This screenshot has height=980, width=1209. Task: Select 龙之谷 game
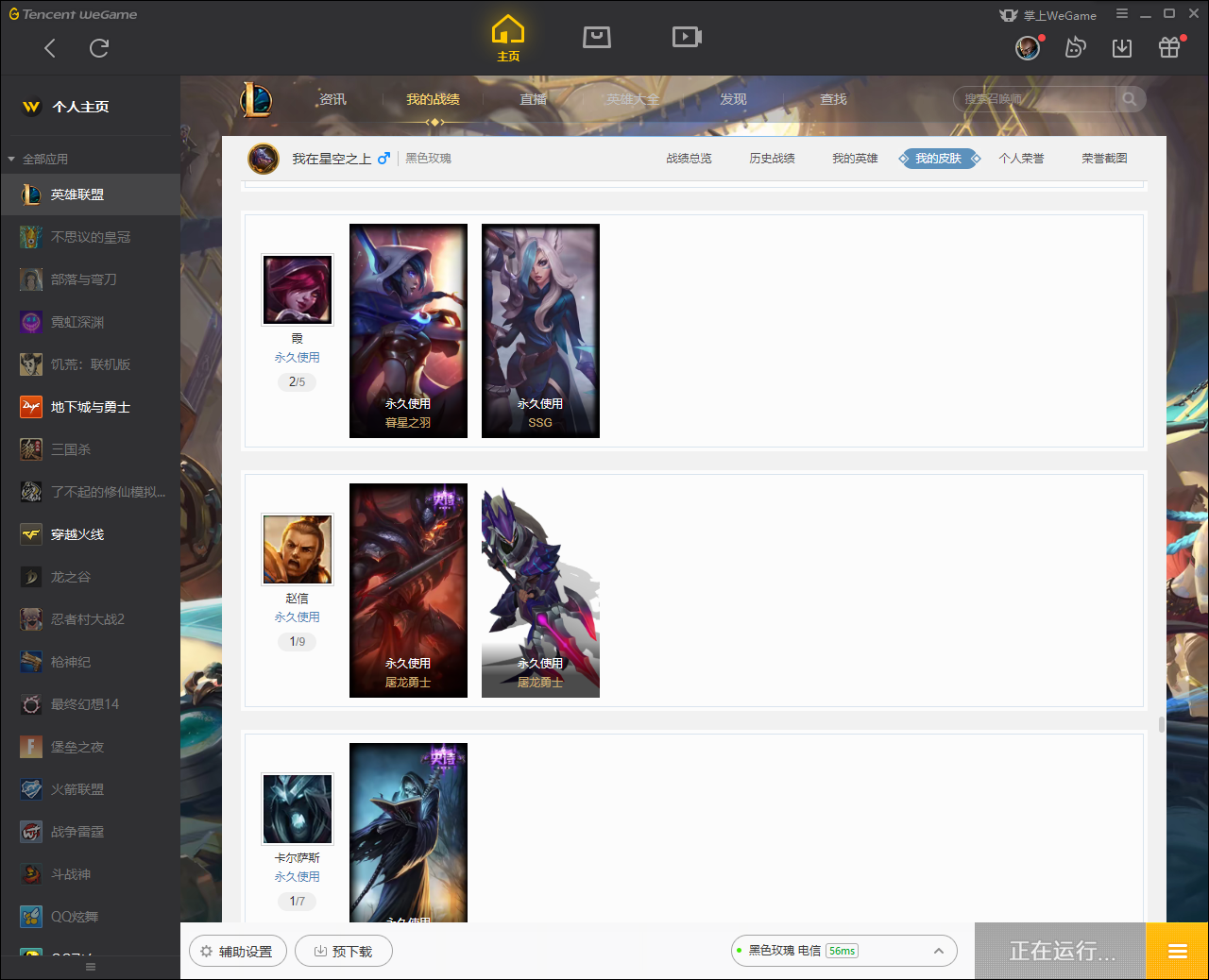click(x=90, y=577)
